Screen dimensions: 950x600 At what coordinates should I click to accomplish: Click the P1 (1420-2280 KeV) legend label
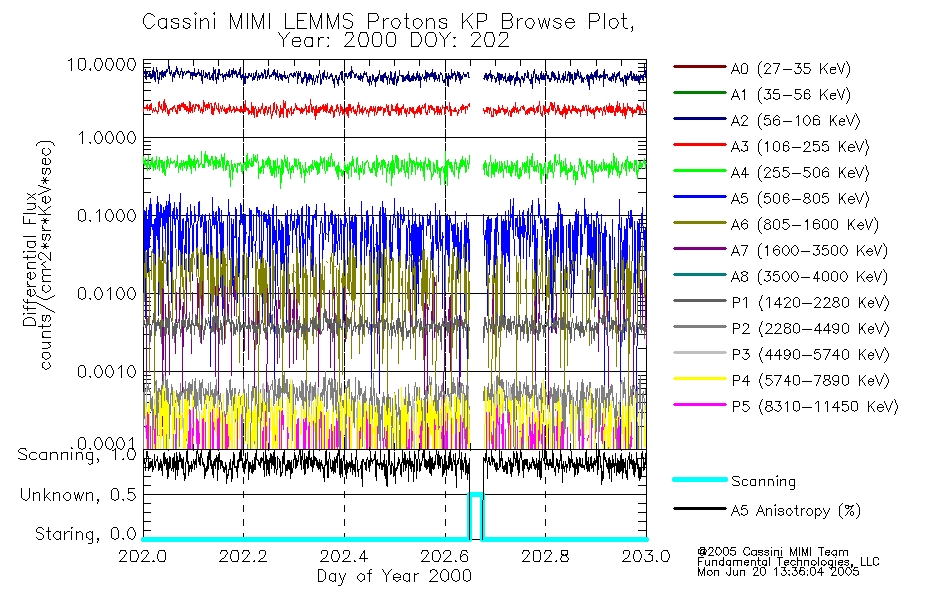point(810,303)
